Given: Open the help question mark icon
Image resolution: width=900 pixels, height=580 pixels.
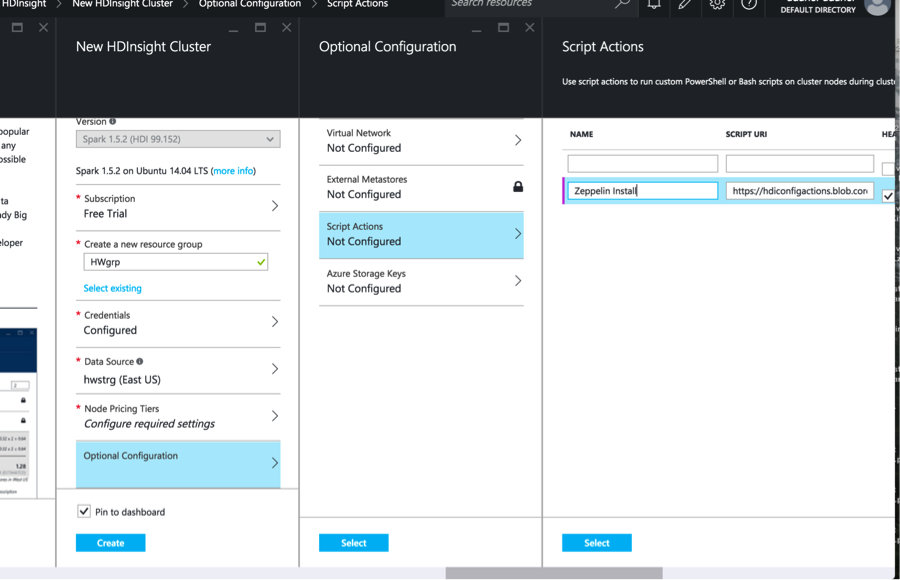Looking at the screenshot, I should tap(749, 5).
